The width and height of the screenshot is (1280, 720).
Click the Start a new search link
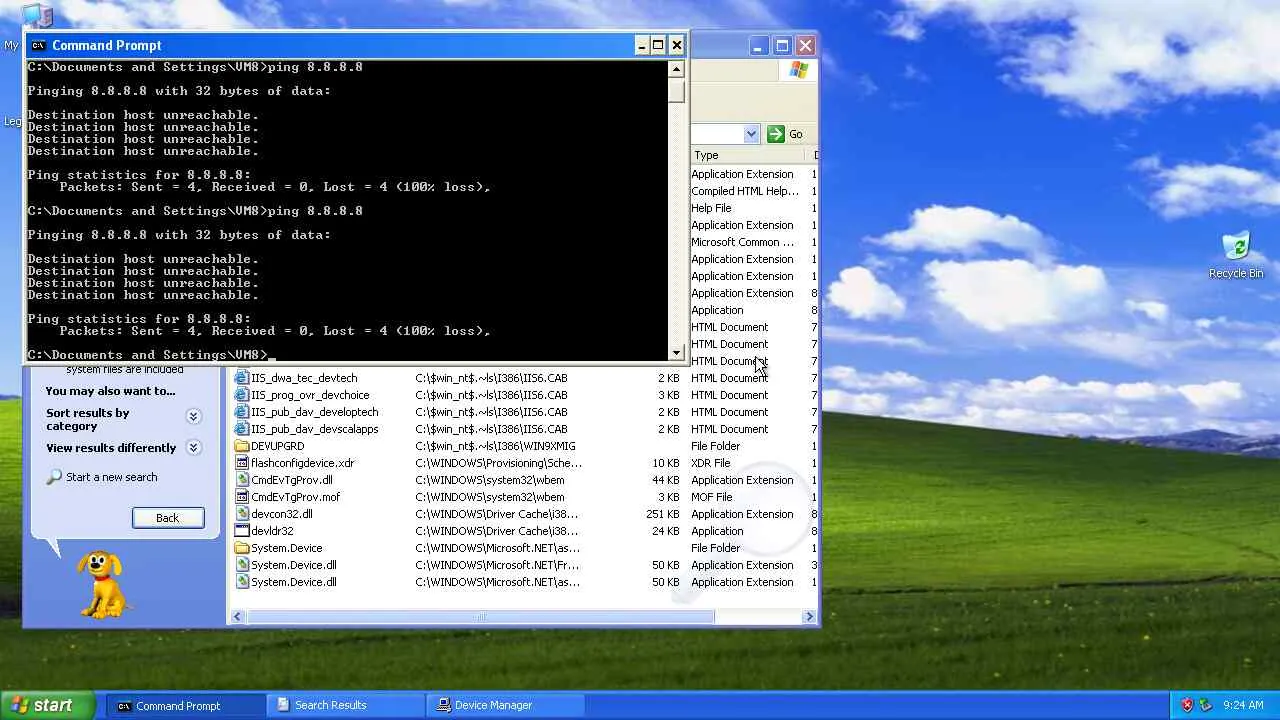[111, 477]
